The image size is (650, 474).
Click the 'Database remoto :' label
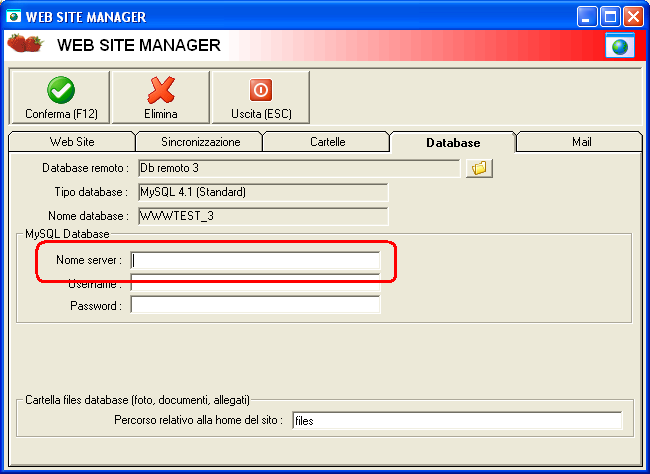tap(85, 168)
